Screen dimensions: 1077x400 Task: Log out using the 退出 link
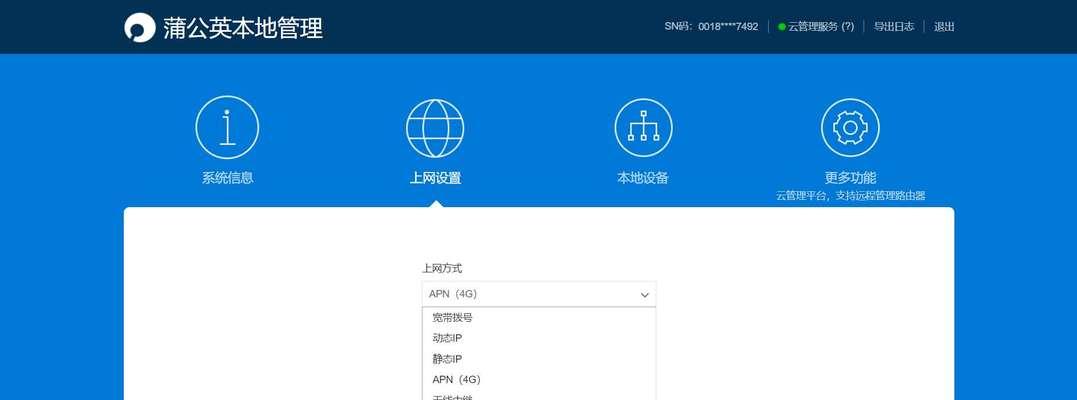point(944,27)
